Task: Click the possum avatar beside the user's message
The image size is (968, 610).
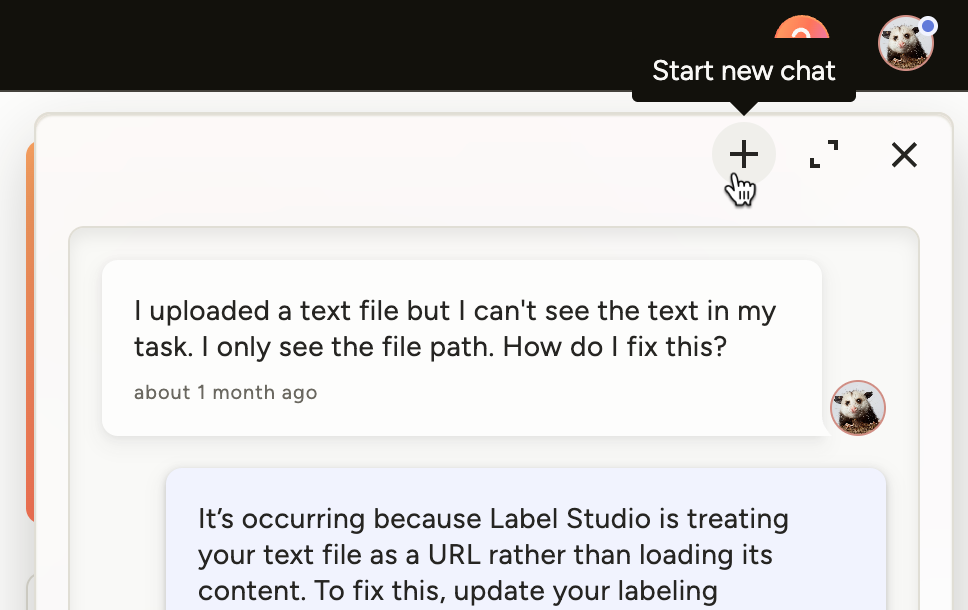Action: point(857,408)
